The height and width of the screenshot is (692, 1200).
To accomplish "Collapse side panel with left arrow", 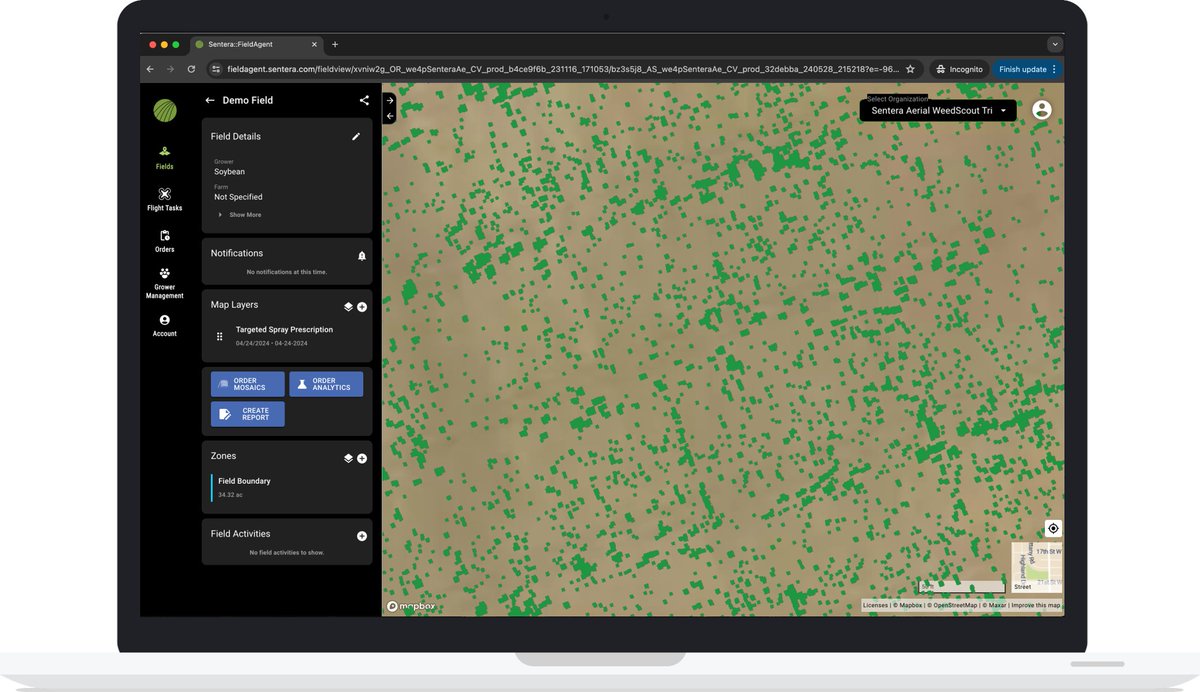I will [390, 116].
